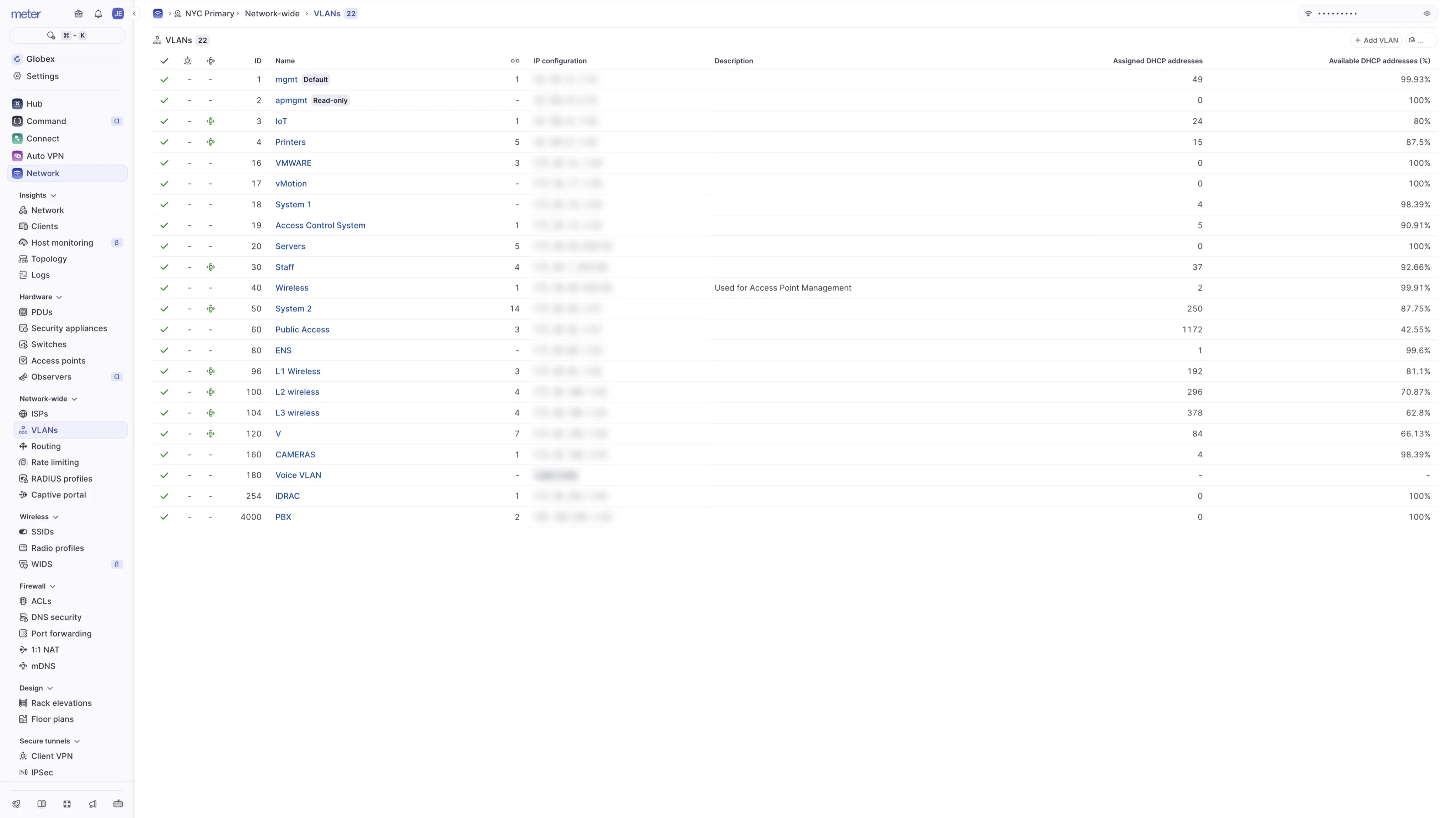Image resolution: width=1456 pixels, height=818 pixels.
Task: Click the rocket icon in the bottom bar
Action: point(16,804)
